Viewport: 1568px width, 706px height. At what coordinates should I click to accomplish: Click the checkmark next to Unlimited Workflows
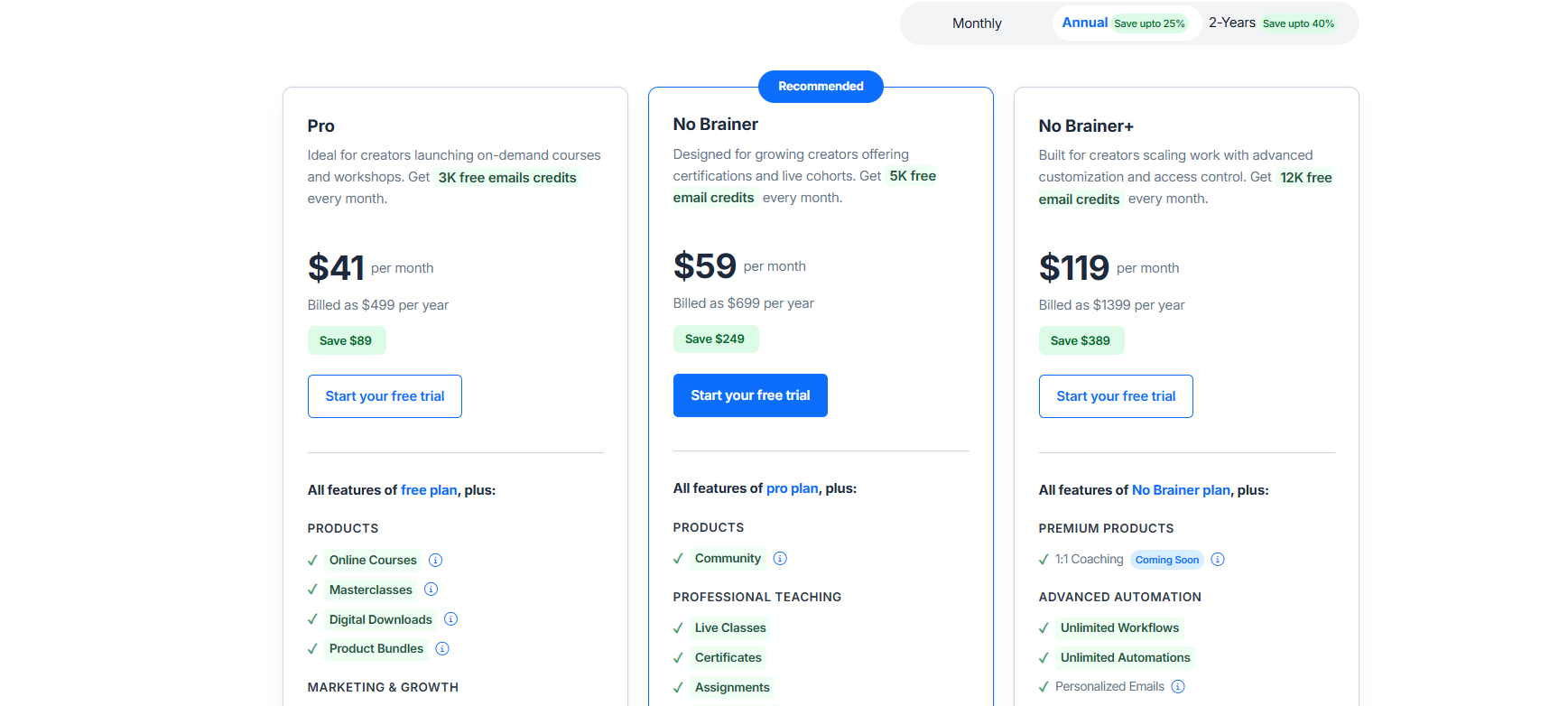point(1044,627)
